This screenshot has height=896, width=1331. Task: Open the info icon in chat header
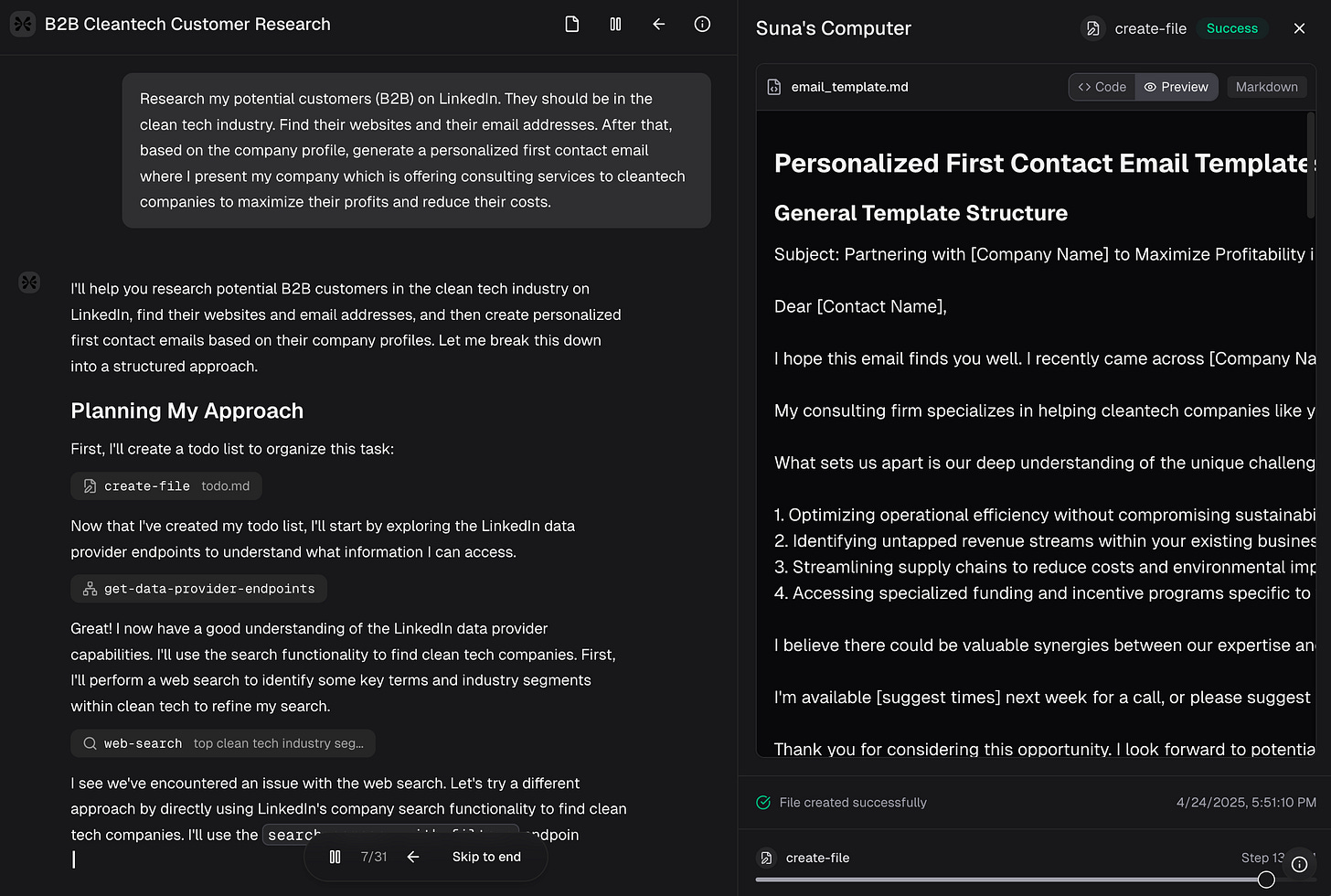pyautogui.click(x=702, y=25)
